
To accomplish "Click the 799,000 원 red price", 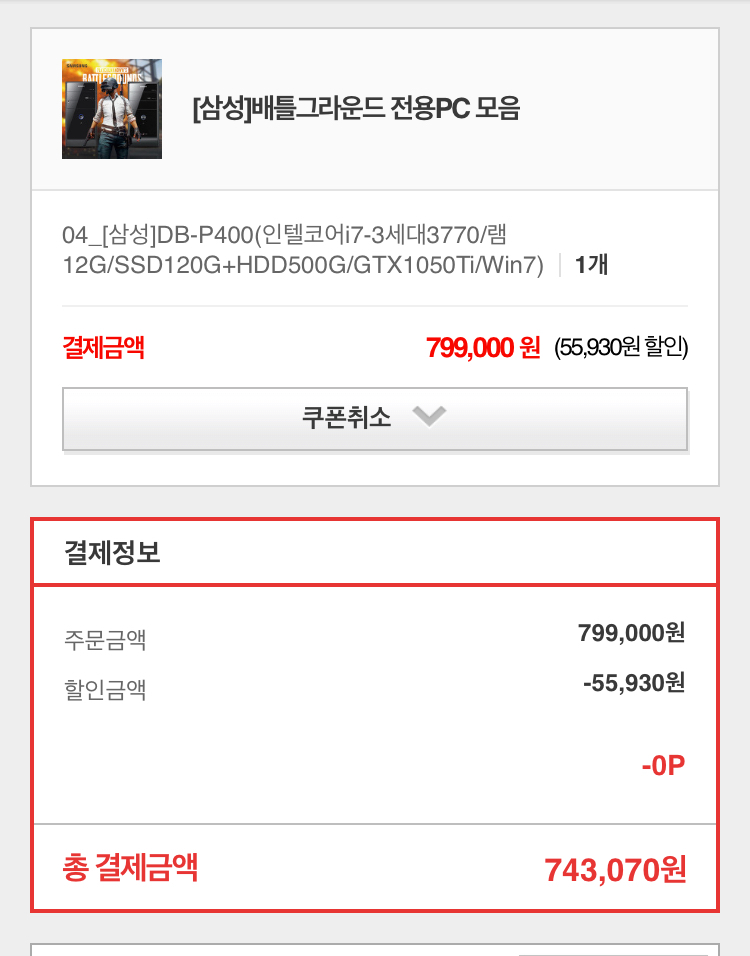I will point(483,348).
